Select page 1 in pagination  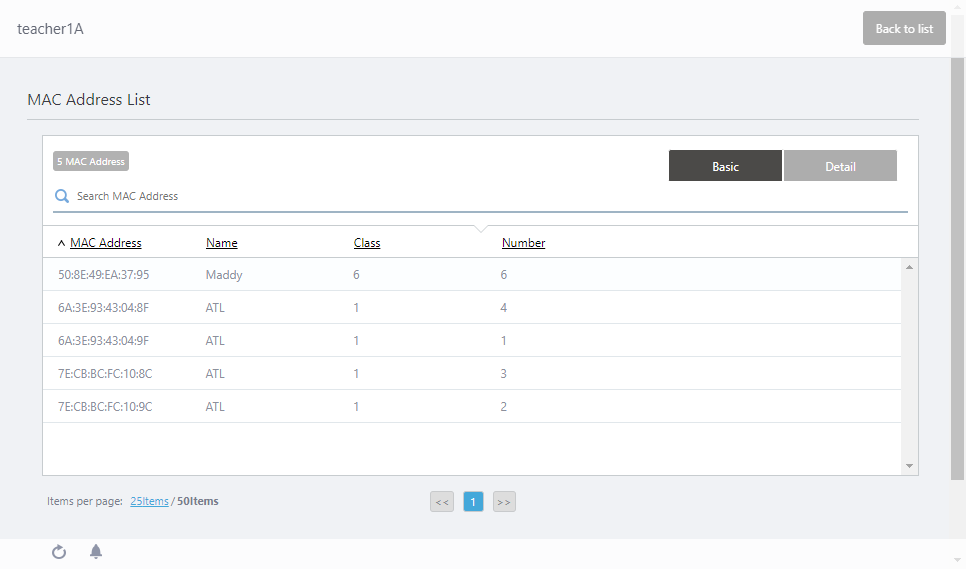[473, 502]
